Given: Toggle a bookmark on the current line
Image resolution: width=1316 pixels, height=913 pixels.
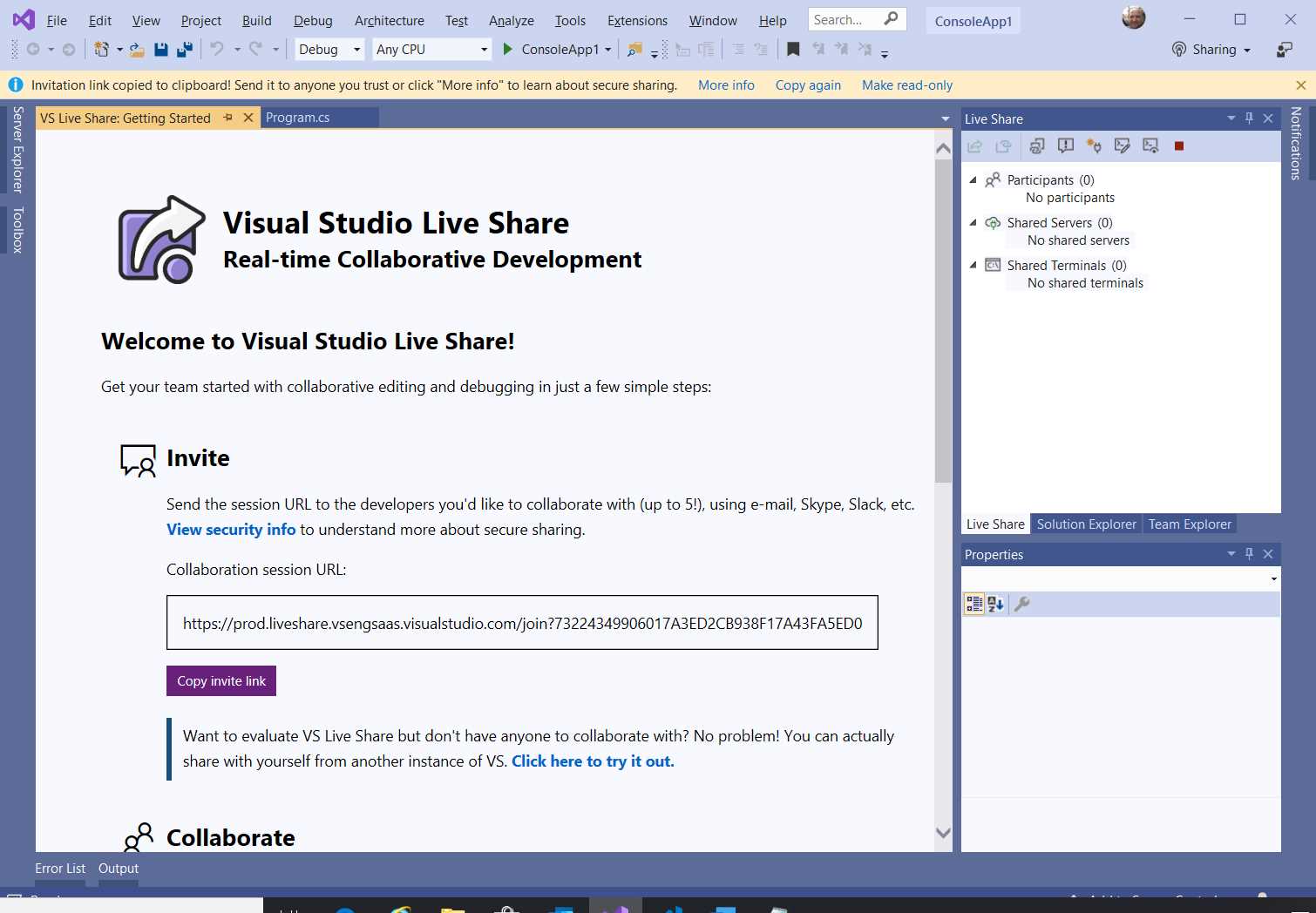Looking at the screenshot, I should click(792, 50).
